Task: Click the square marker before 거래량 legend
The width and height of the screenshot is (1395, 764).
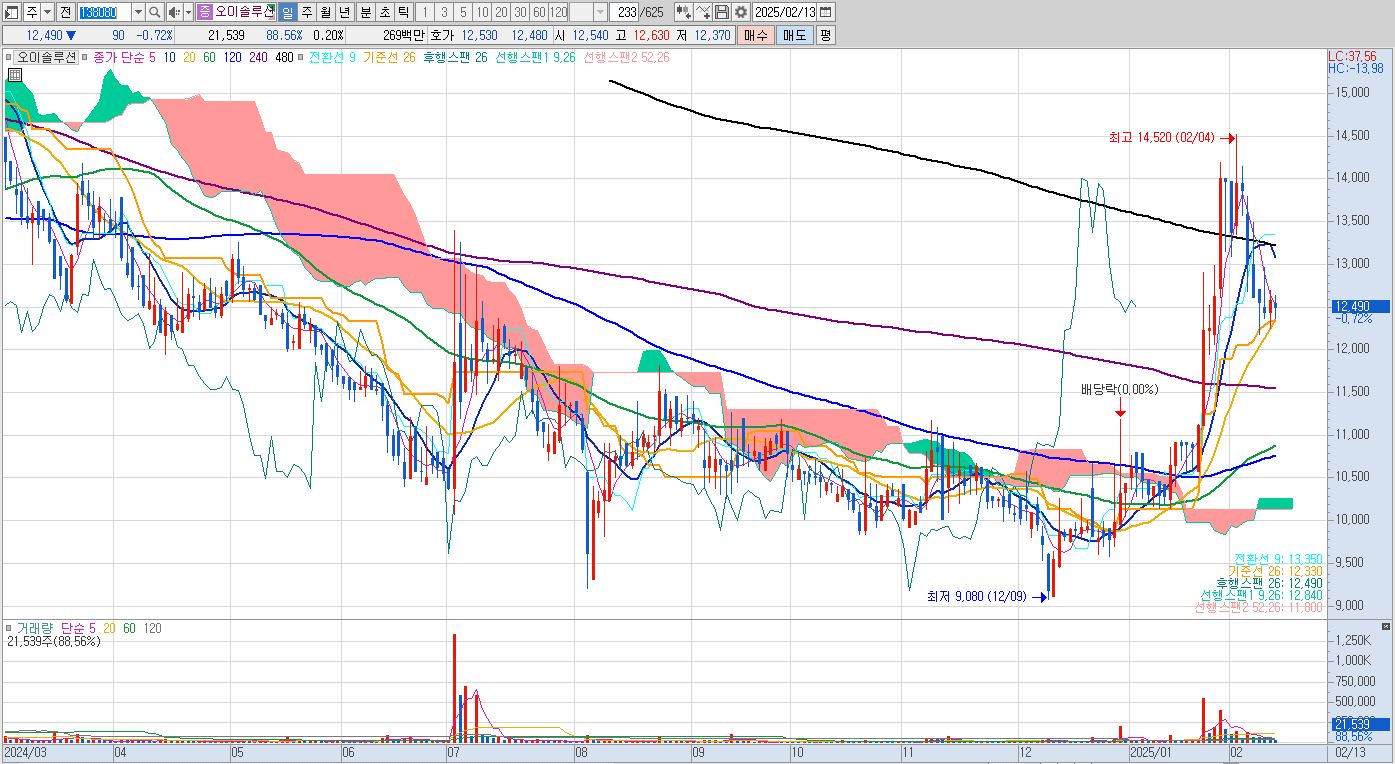Action: [10, 627]
